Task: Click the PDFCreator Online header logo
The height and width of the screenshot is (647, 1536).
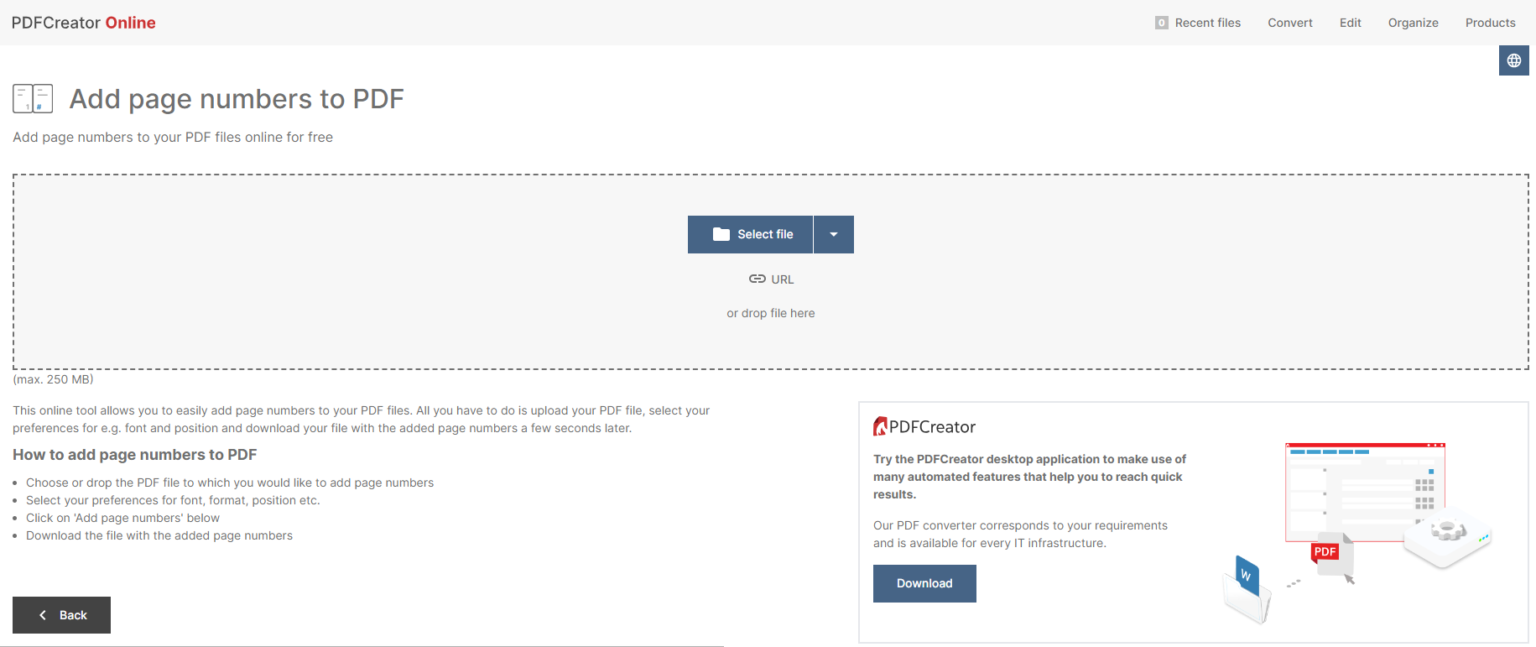Action: [83, 22]
